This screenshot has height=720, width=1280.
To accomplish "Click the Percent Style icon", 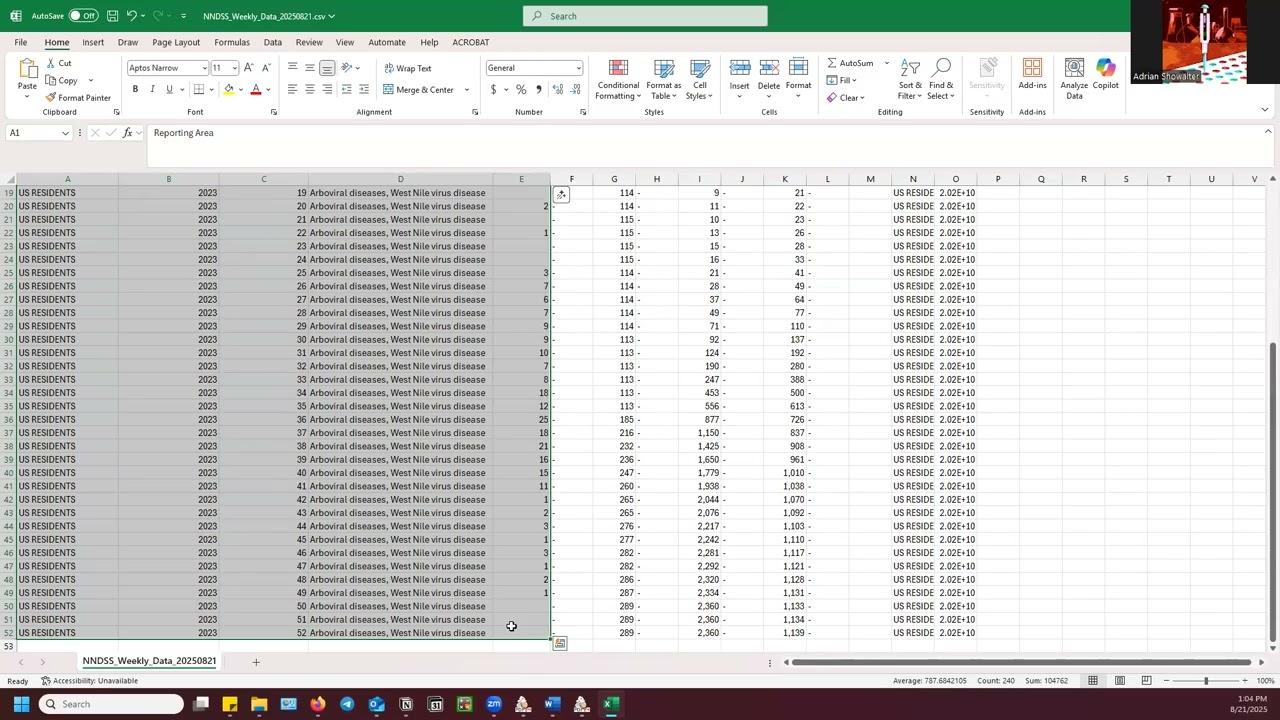I will pos(521,90).
